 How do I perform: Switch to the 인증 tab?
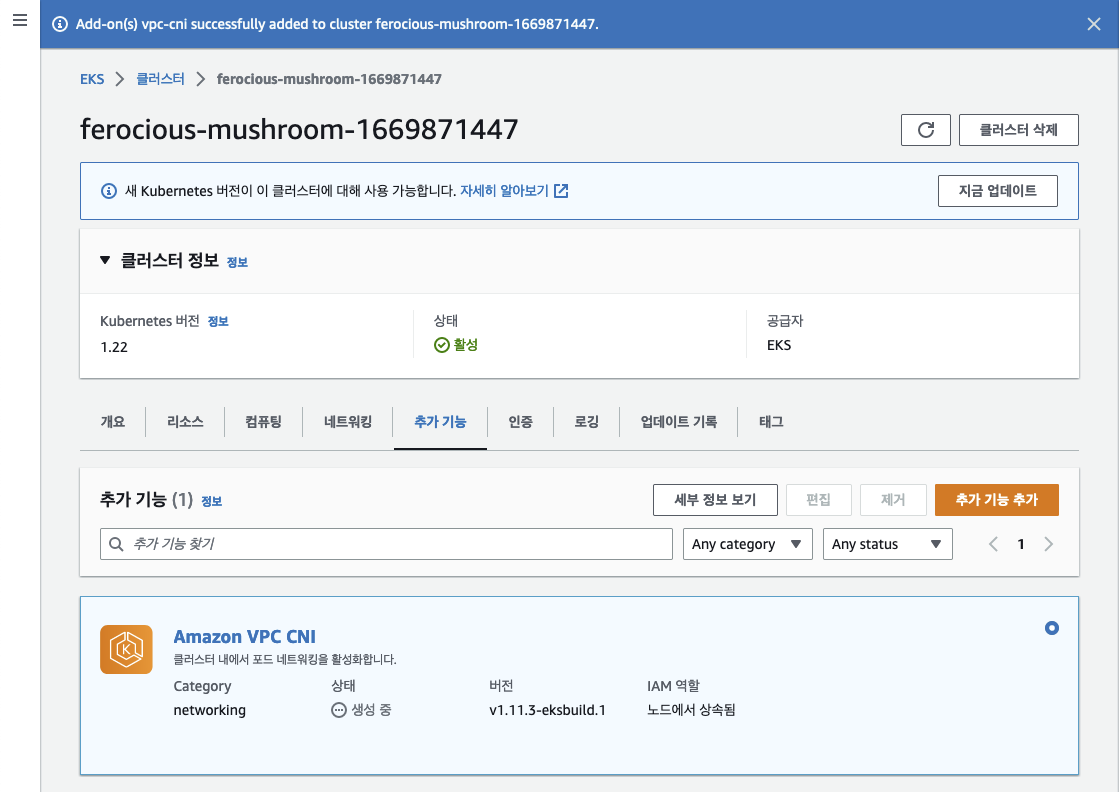[520, 422]
